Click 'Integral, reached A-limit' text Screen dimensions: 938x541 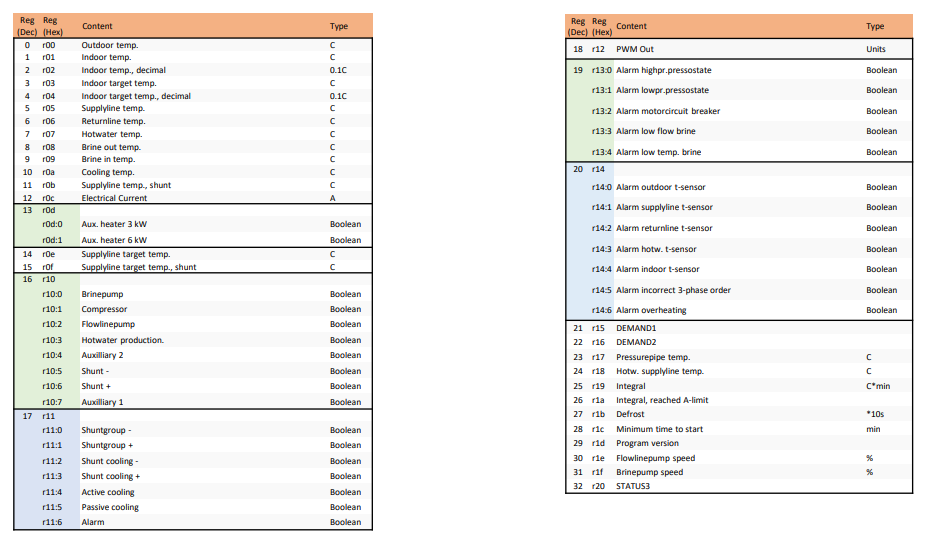[662, 400]
